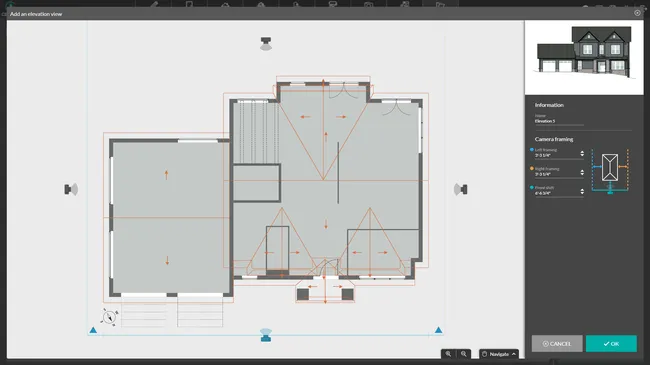The height and width of the screenshot is (365, 650).
Task: Select the top elevation camera
Action: click(x=266, y=44)
